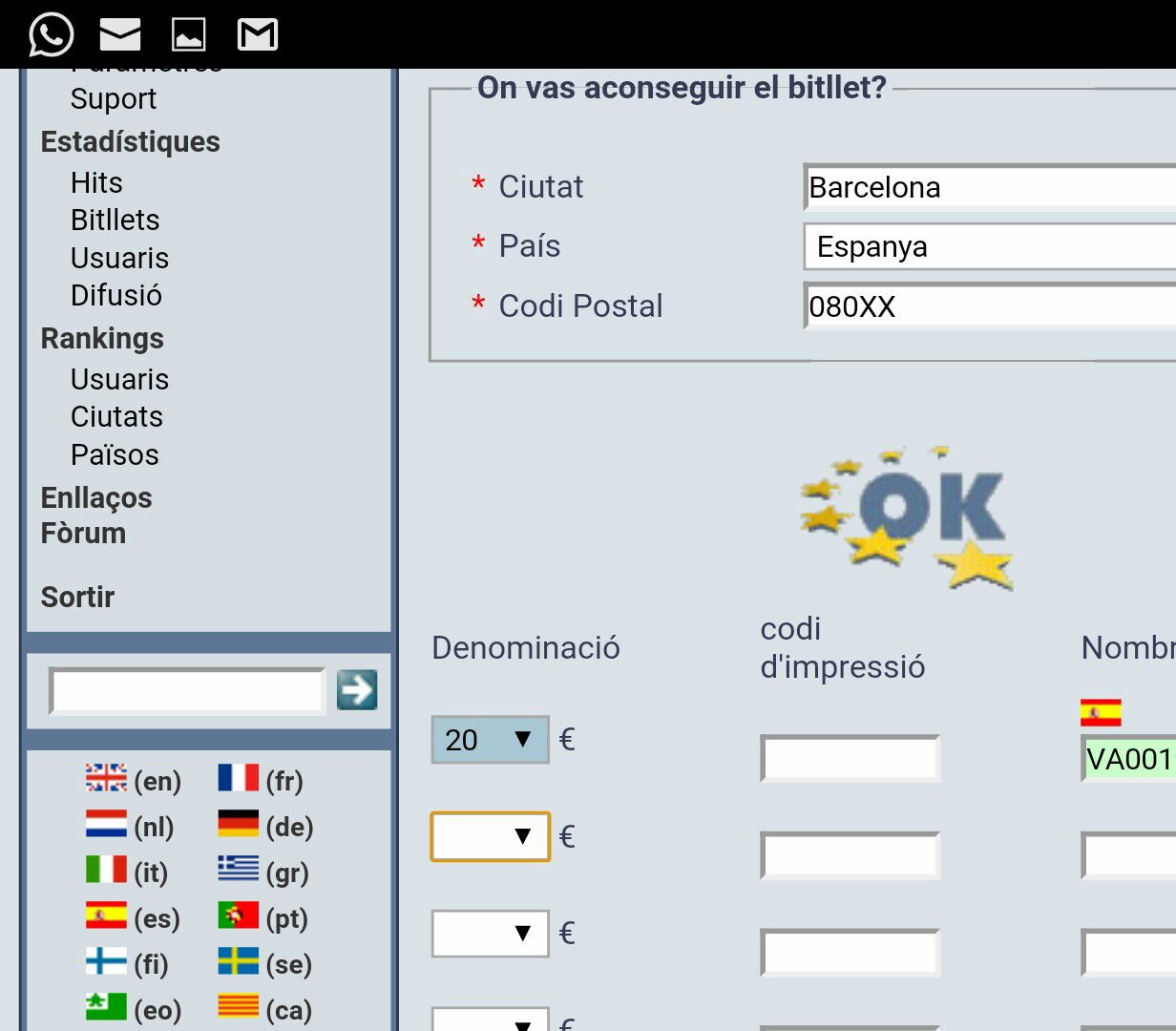
Task: Choose the Esperanto flag language
Action: pyautogui.click(x=106, y=1007)
